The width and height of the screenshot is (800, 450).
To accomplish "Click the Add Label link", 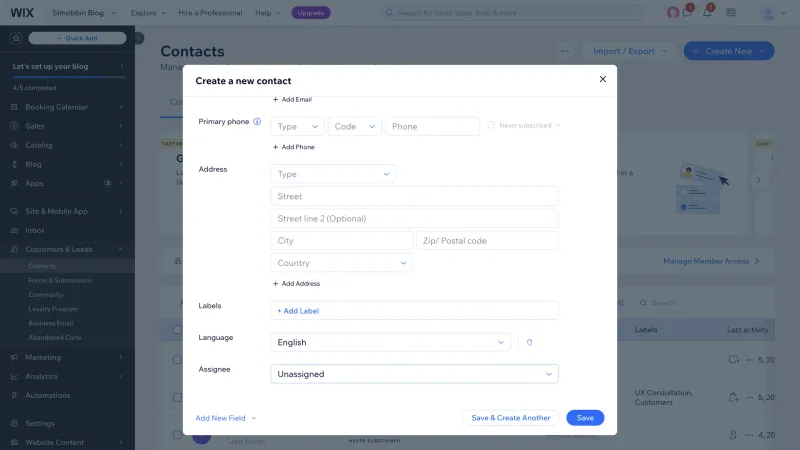I will click(x=298, y=311).
